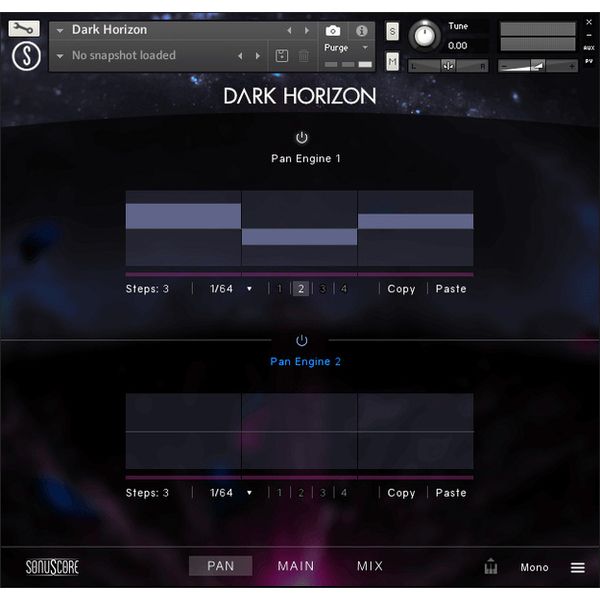
Task: Click the second pan step in Pan Engine 1
Action: [x=299, y=228]
